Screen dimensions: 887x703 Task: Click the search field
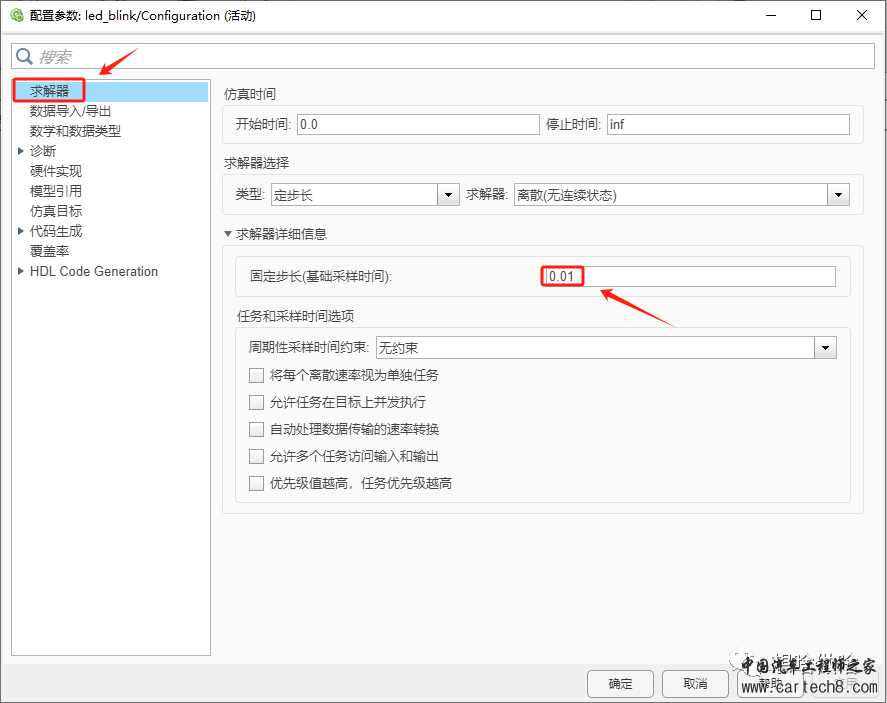[443, 56]
